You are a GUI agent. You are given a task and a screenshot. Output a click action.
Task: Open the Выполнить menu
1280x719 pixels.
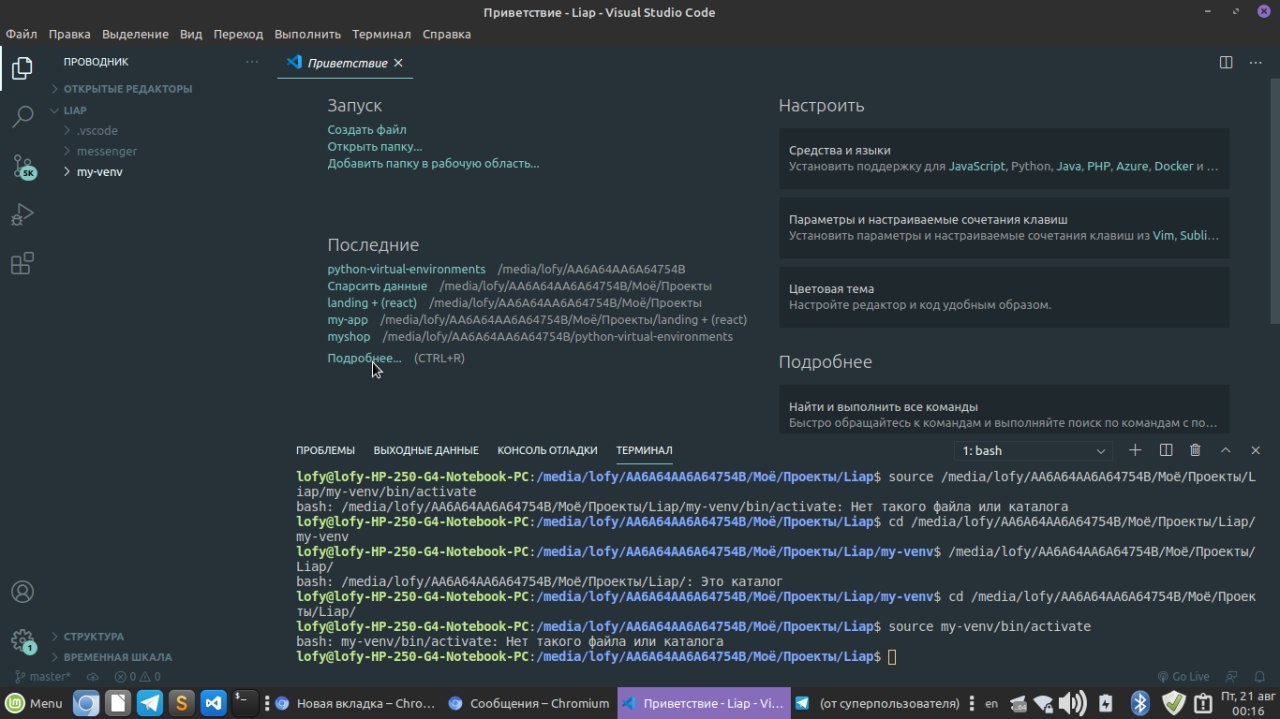tap(309, 33)
